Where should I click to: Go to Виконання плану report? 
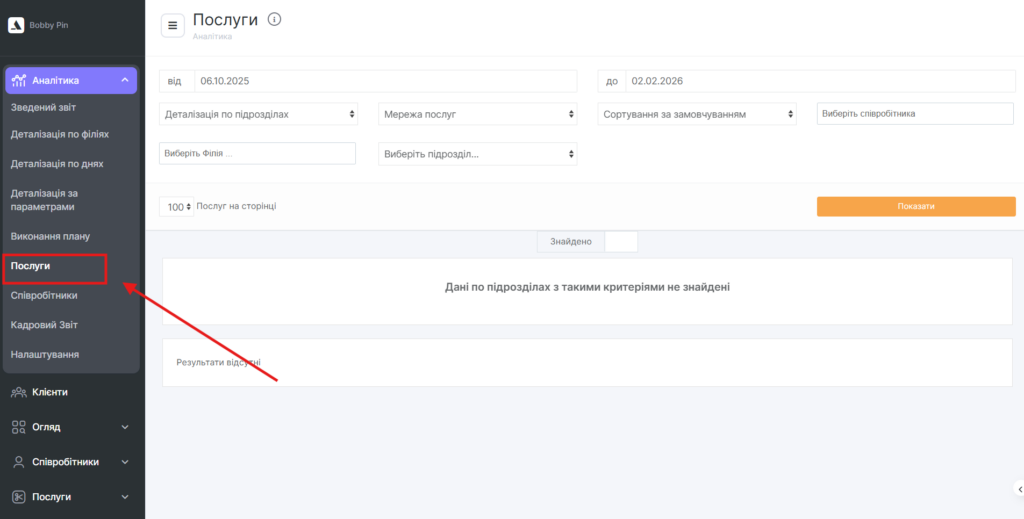click(50, 236)
